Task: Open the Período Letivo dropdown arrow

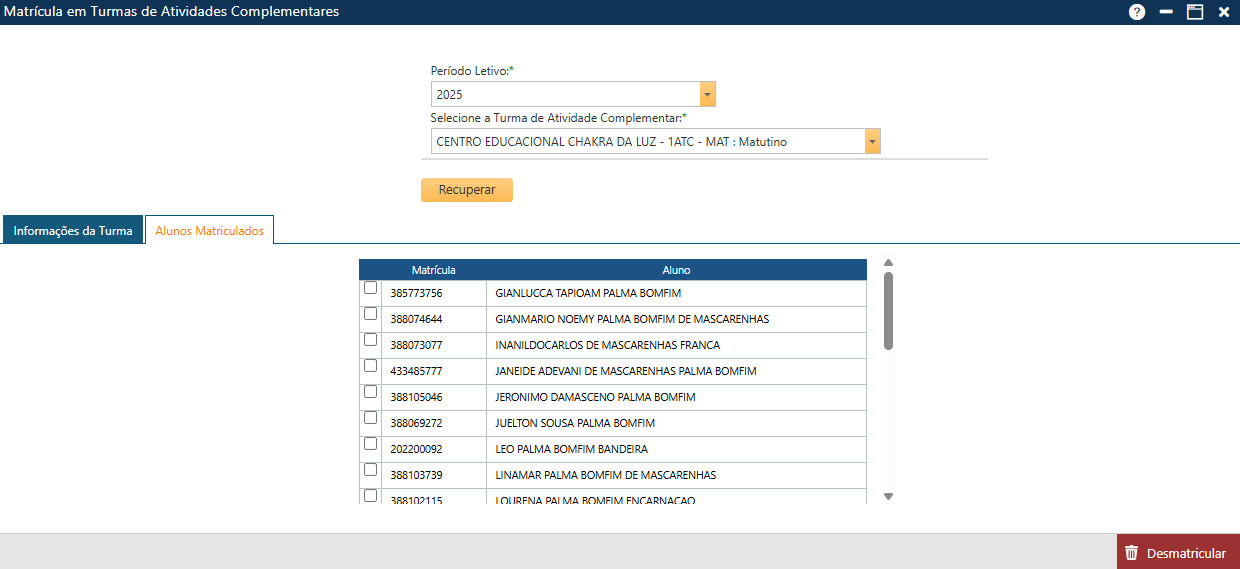Action: [708, 94]
